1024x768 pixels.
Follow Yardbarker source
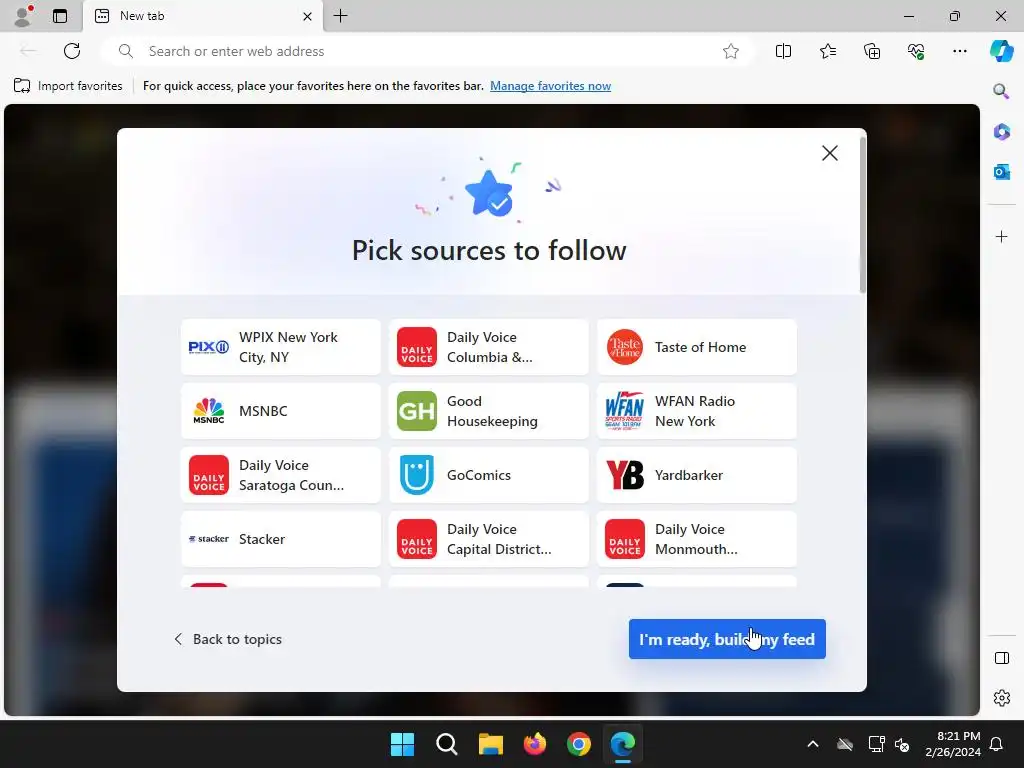tap(697, 475)
